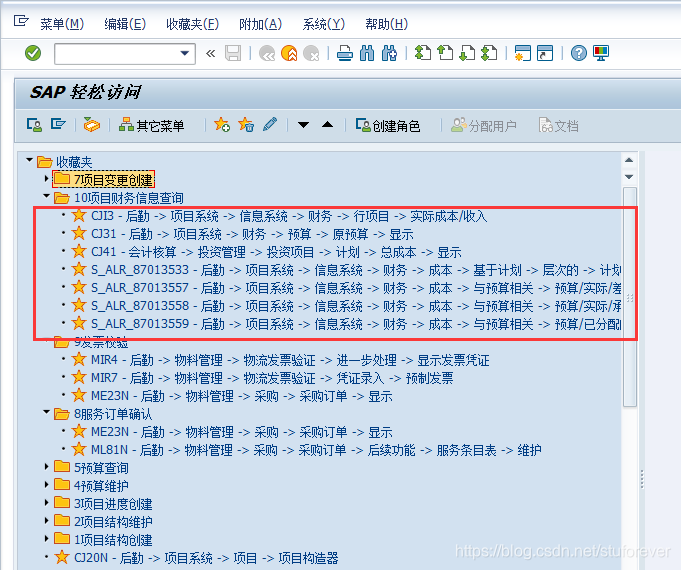The image size is (681, 570).
Task: Open Help with the question mark icon
Action: click(x=579, y=53)
